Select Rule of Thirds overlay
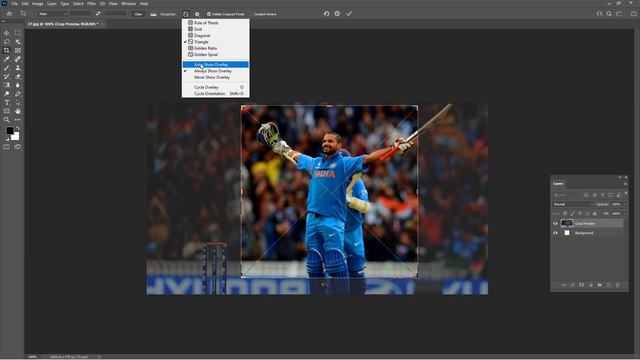 click(215, 23)
